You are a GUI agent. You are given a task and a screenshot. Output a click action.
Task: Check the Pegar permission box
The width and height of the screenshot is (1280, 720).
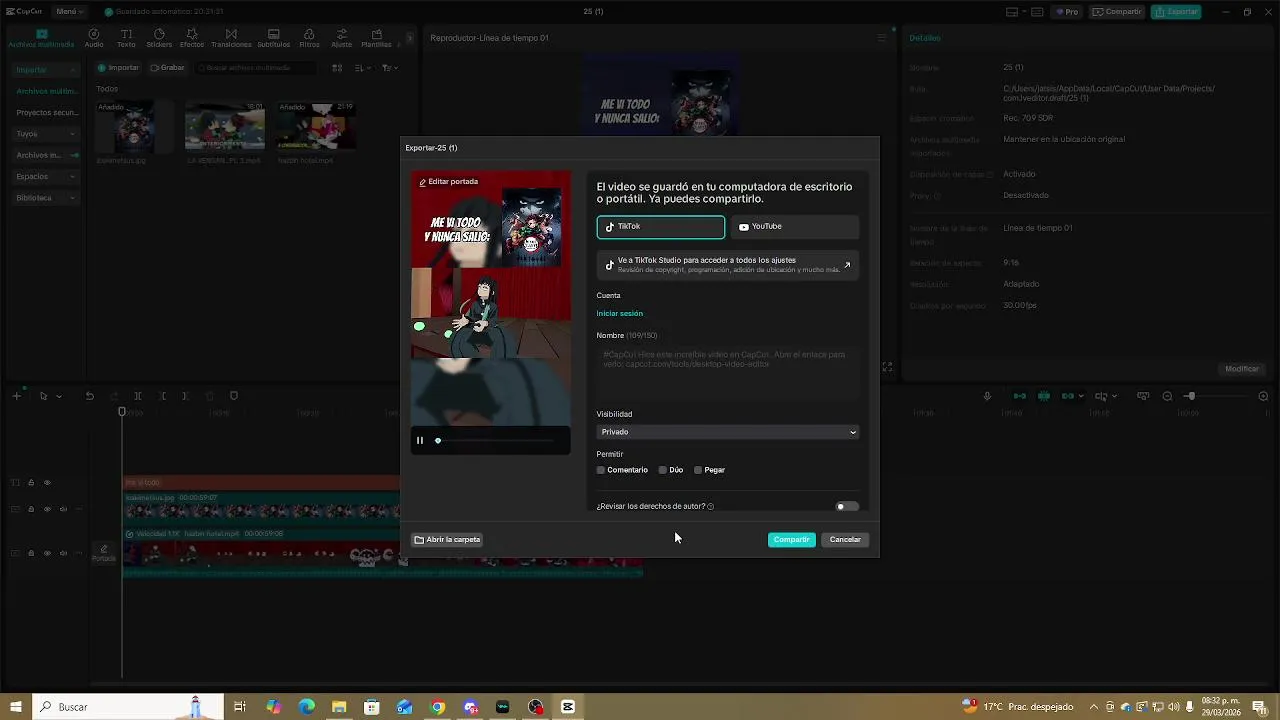[698, 470]
